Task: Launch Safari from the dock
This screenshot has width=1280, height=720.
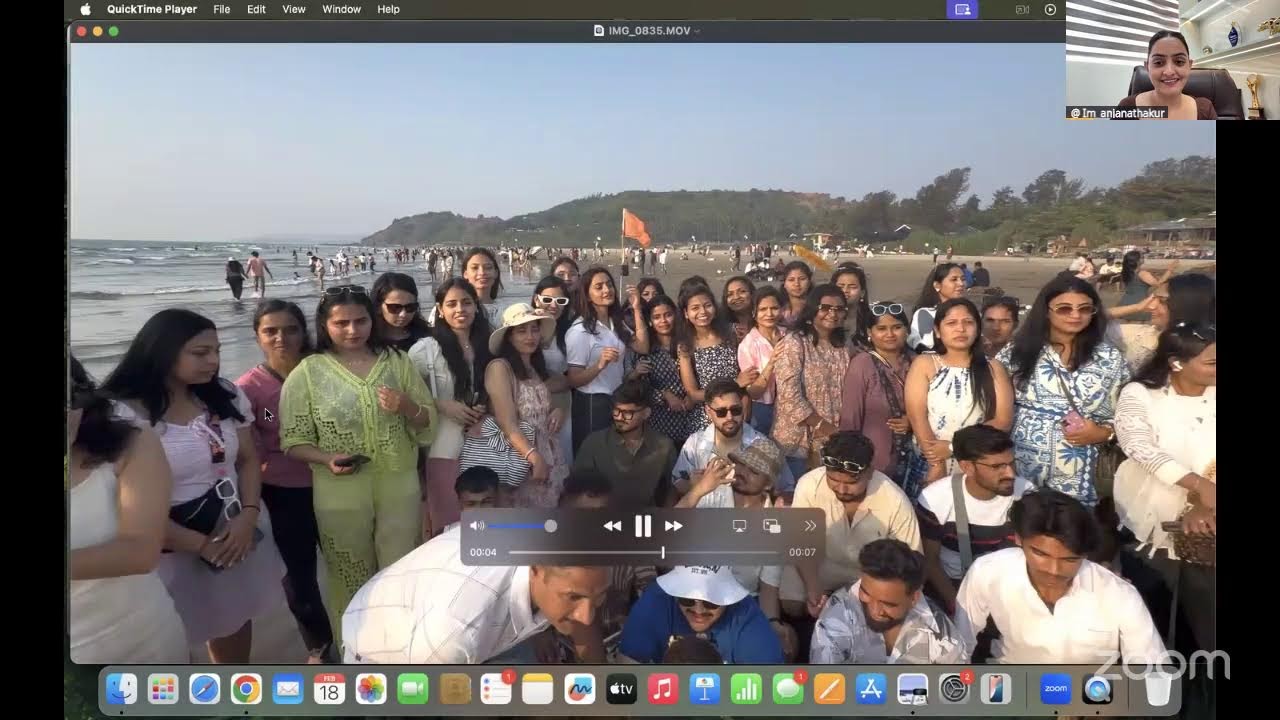Action: (205, 688)
